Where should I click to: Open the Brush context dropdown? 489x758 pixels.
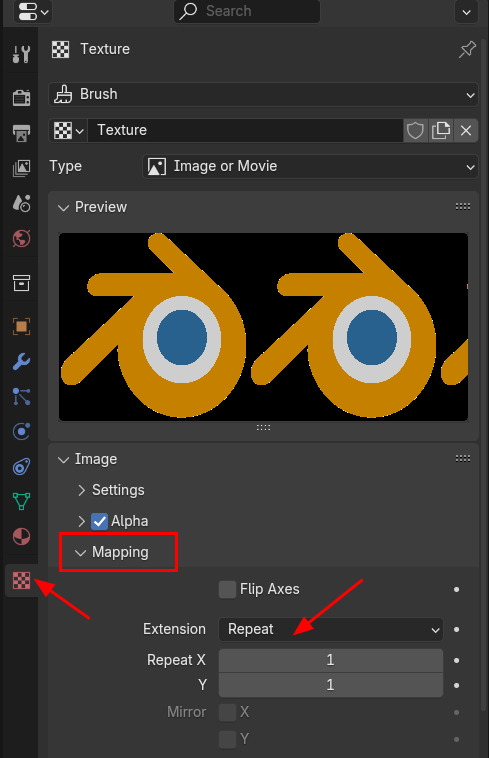tap(263, 94)
